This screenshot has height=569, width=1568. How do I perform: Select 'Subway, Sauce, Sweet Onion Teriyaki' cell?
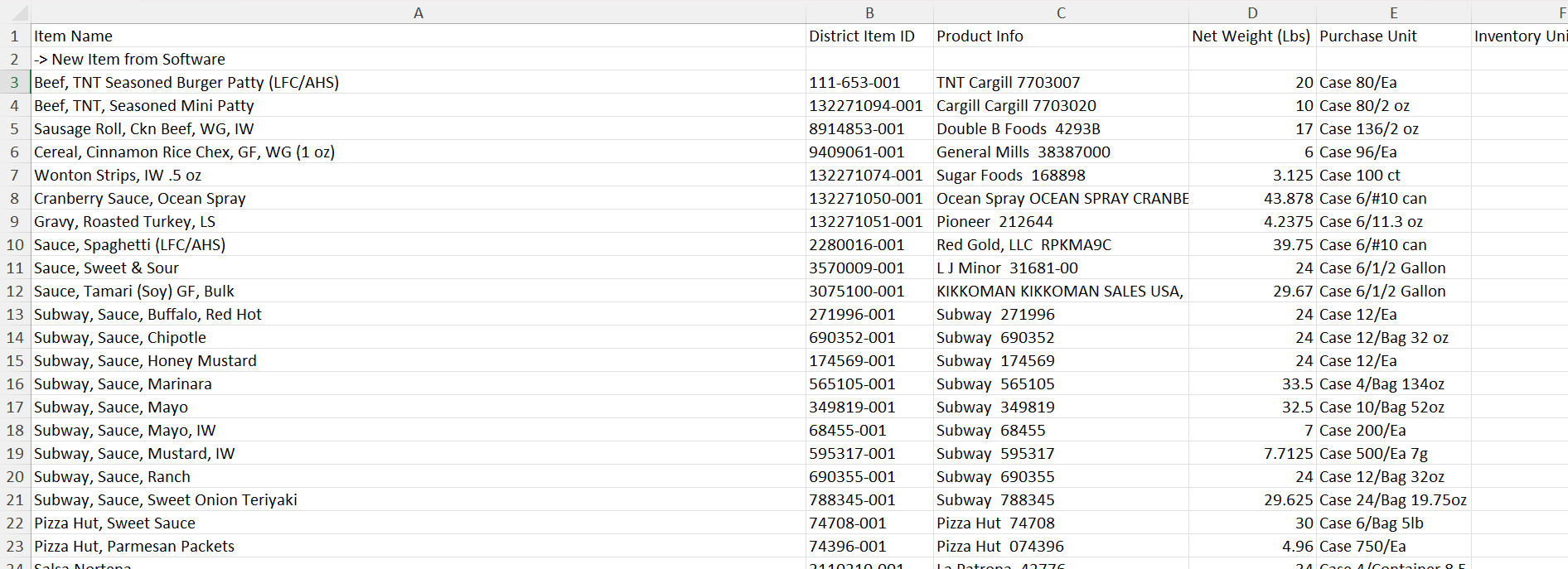(419, 499)
